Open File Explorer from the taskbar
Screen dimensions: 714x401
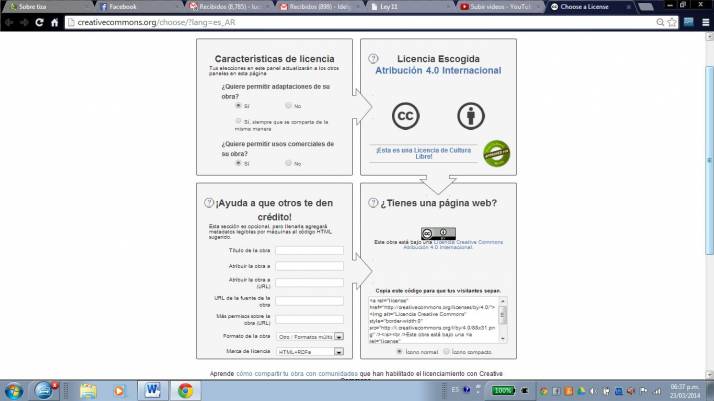coord(88,391)
